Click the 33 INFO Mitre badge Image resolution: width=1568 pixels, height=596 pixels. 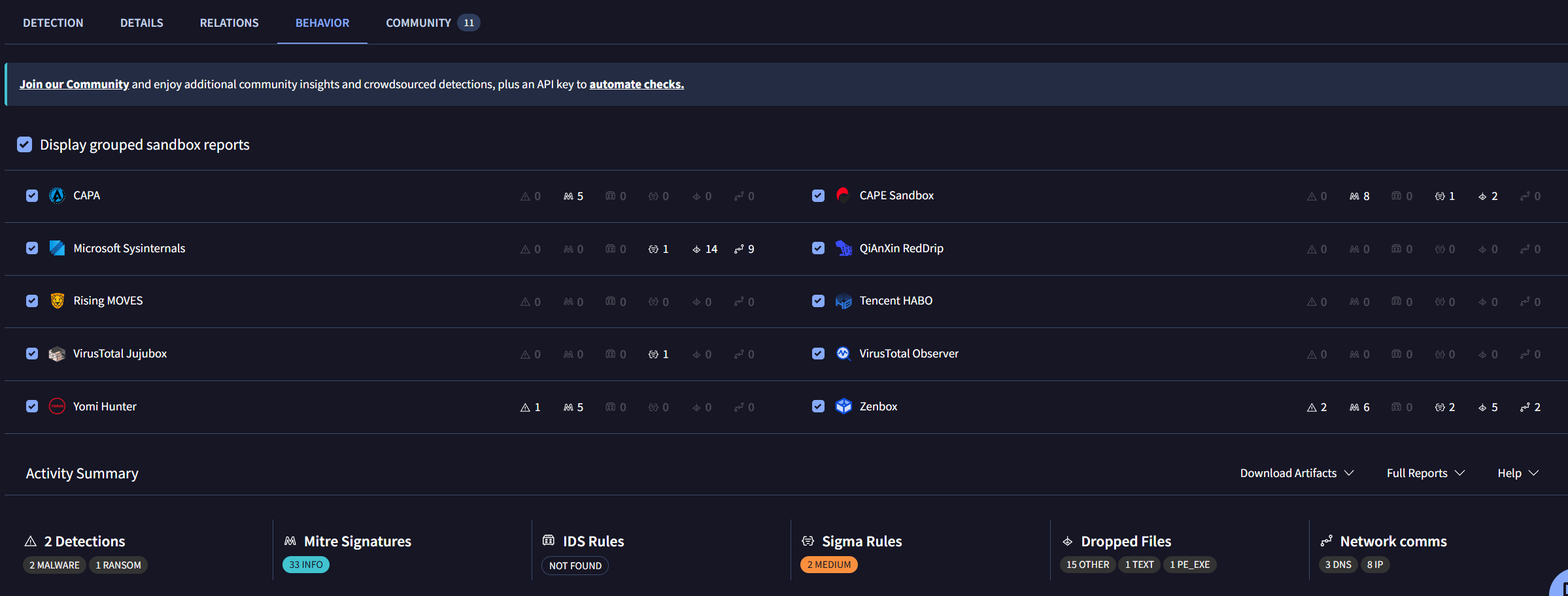[x=306, y=565]
